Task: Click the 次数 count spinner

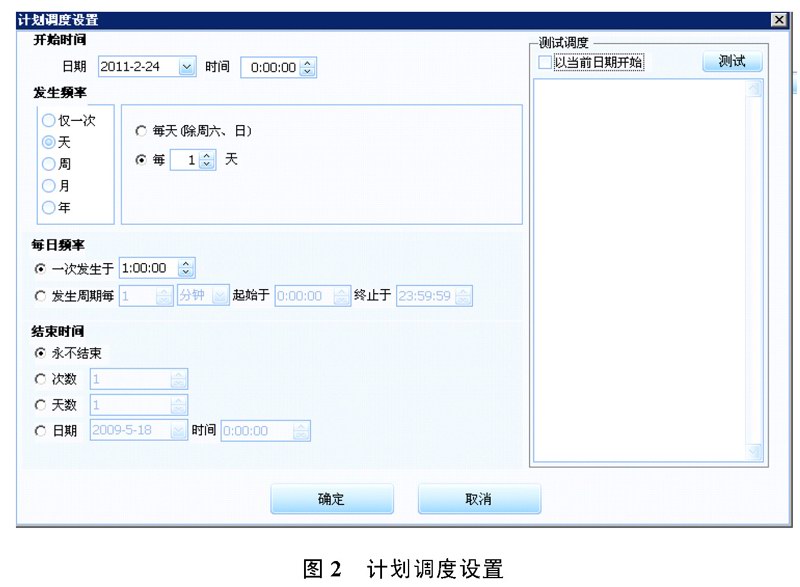Action: click(178, 379)
